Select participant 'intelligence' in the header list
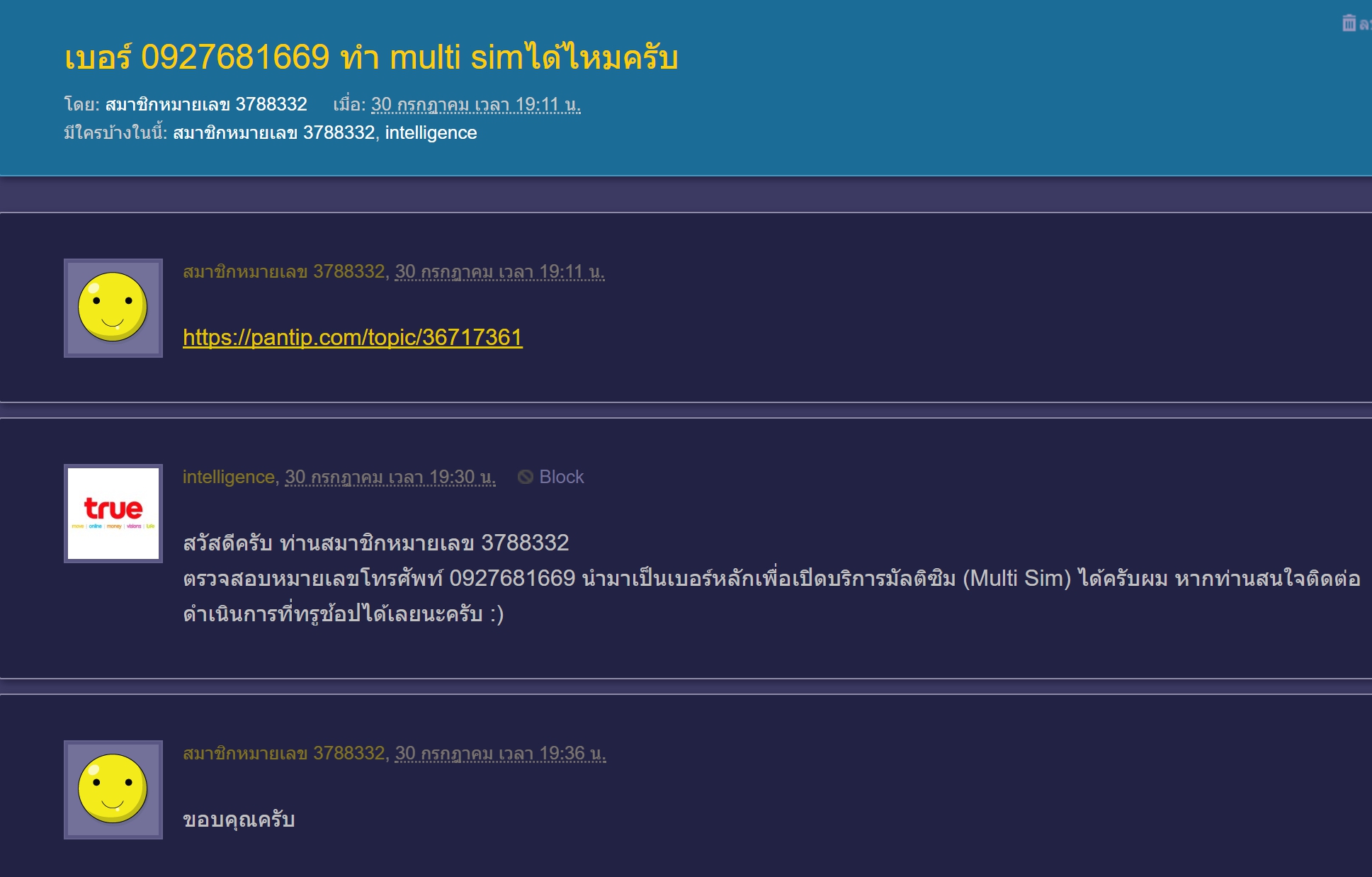1372x877 pixels. [431, 133]
